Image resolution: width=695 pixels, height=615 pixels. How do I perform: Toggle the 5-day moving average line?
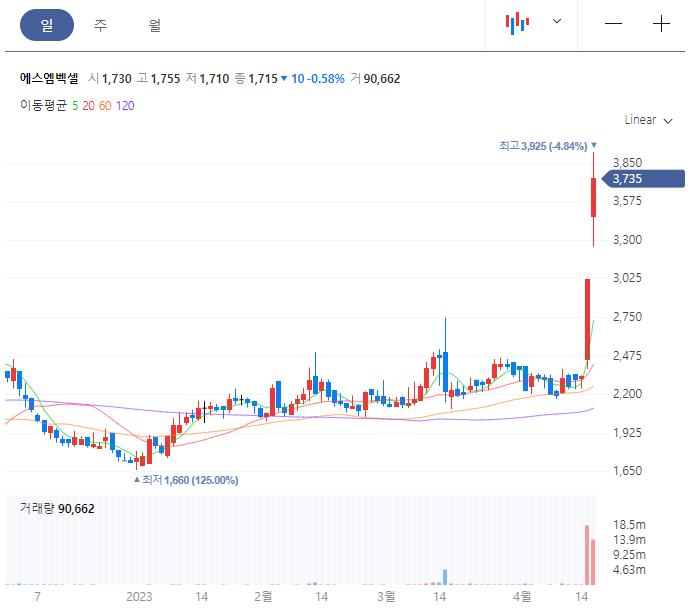75,106
